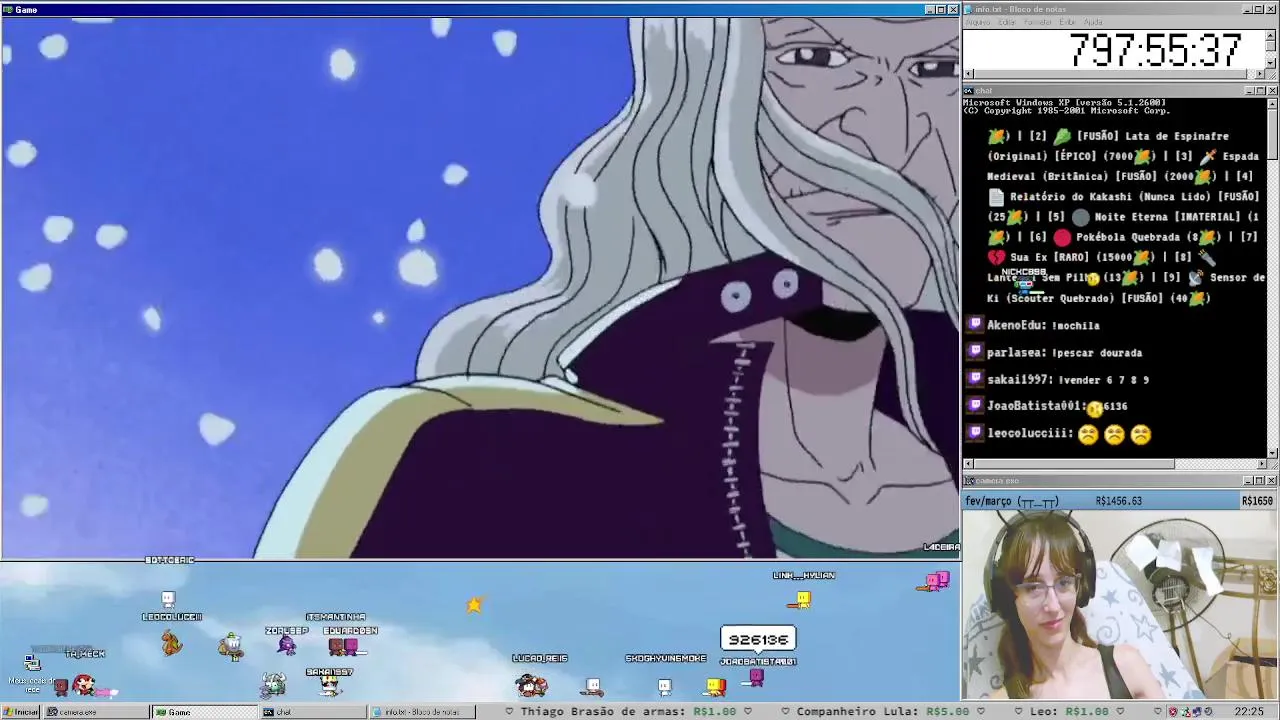
Task: Click spinach leaf icon near Lata de Espinafre
Action: (x=1062, y=136)
